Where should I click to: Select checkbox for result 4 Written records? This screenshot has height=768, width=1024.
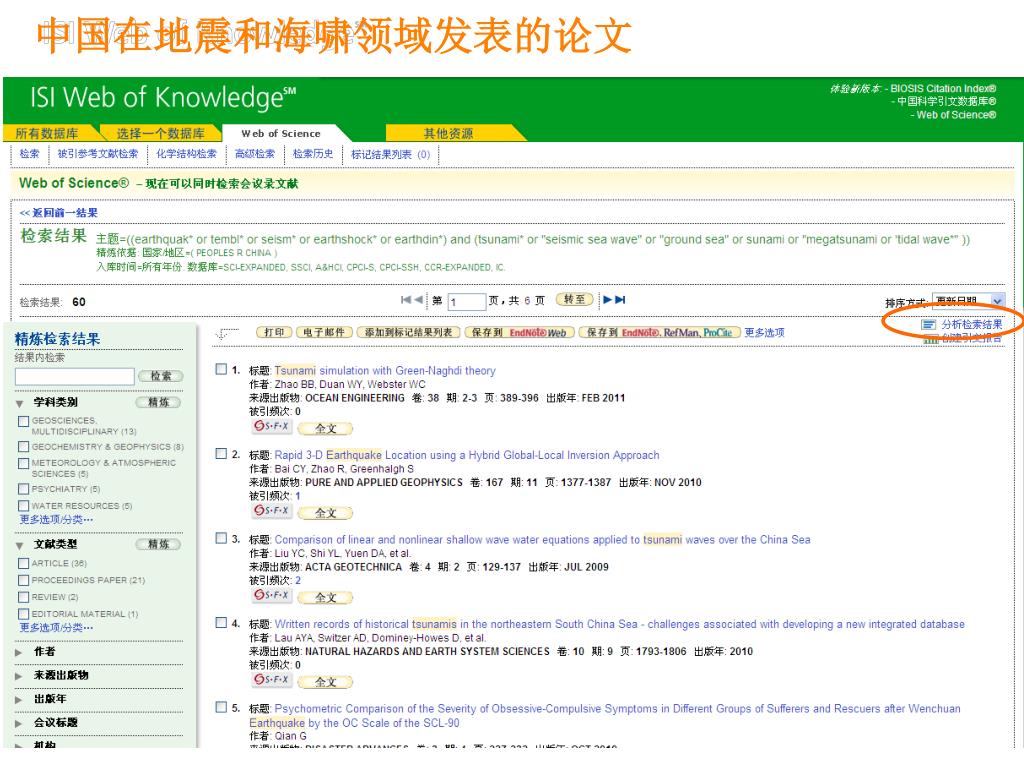[221, 623]
